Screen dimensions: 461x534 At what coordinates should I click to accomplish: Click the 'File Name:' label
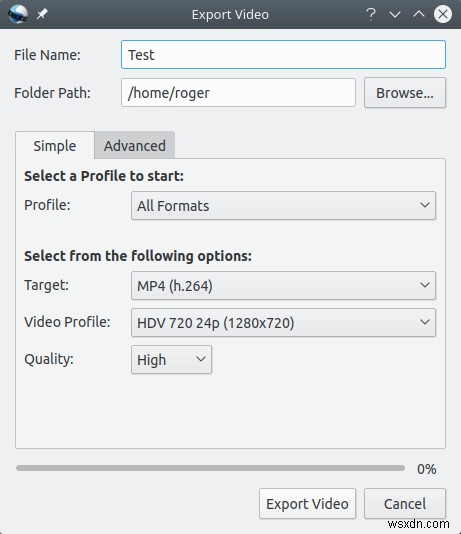47,55
